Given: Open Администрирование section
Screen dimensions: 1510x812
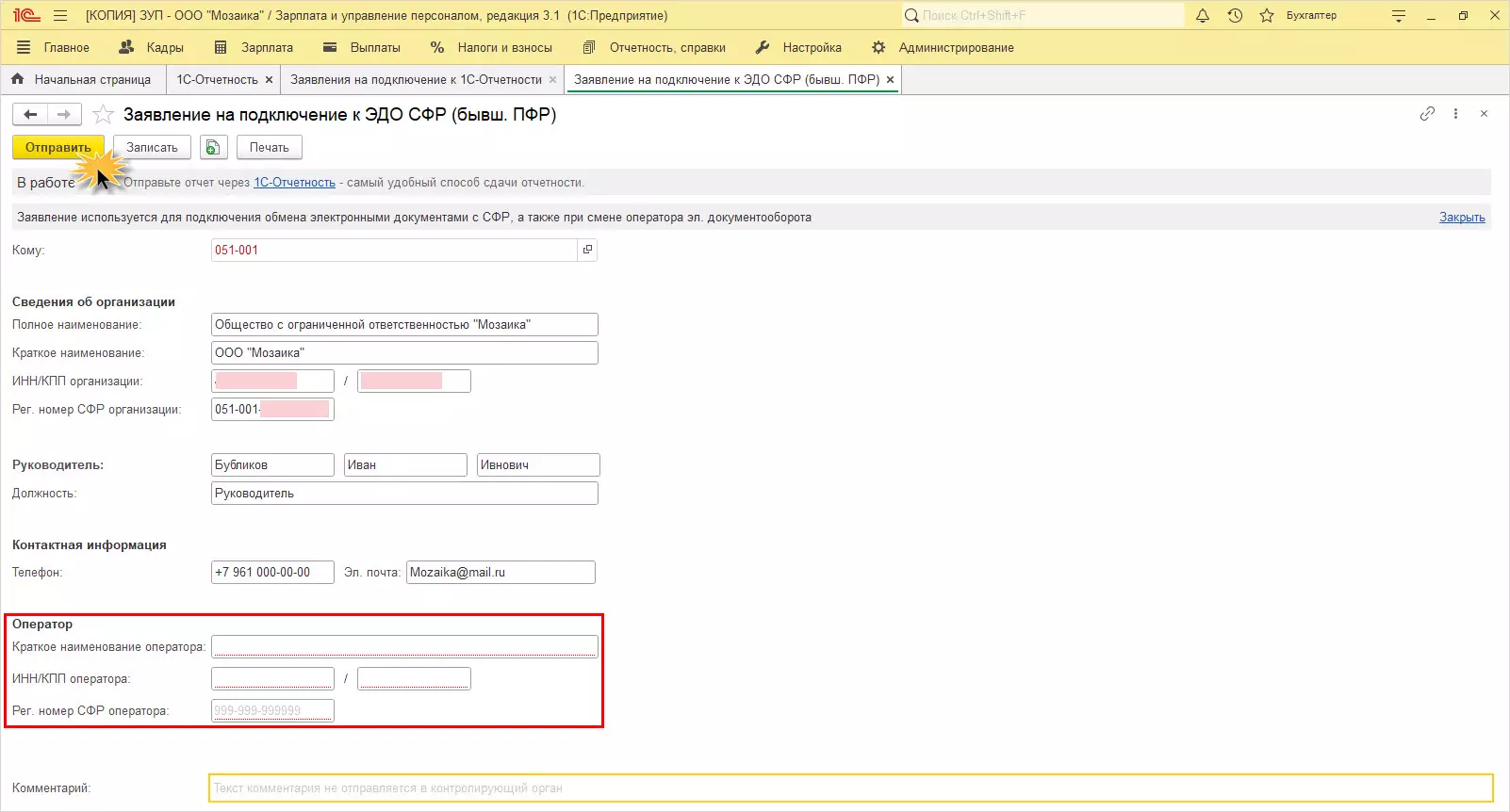Looking at the screenshot, I should click(x=943, y=47).
